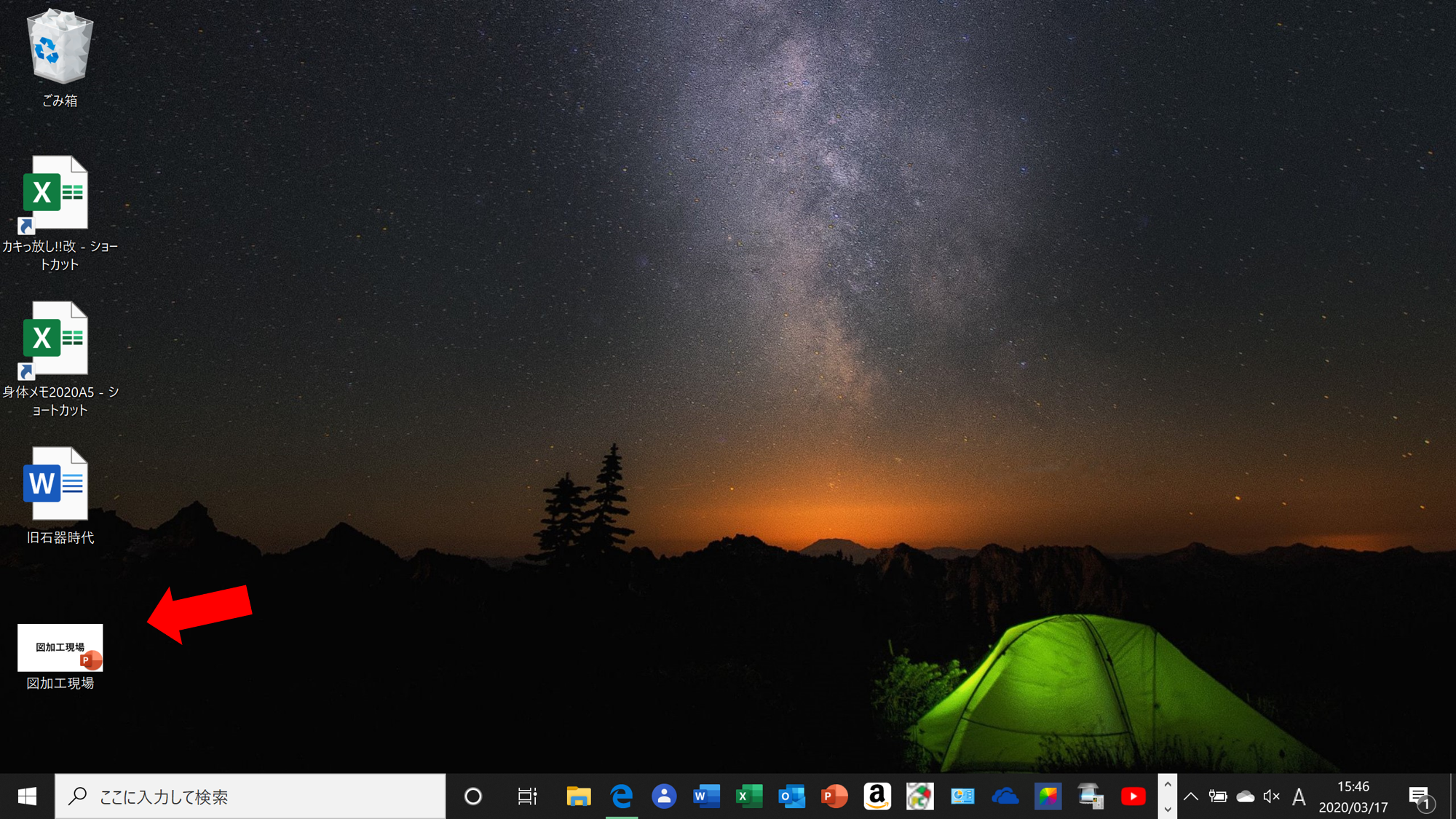The width and height of the screenshot is (1456, 819).
Task: Launch Microsoft Edge from the taskbar
Action: click(x=622, y=796)
